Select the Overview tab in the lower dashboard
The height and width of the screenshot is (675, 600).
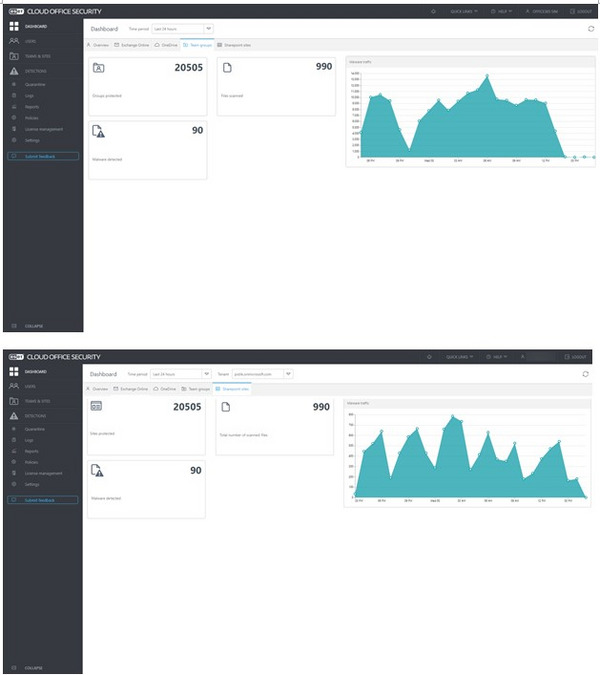(x=98, y=387)
